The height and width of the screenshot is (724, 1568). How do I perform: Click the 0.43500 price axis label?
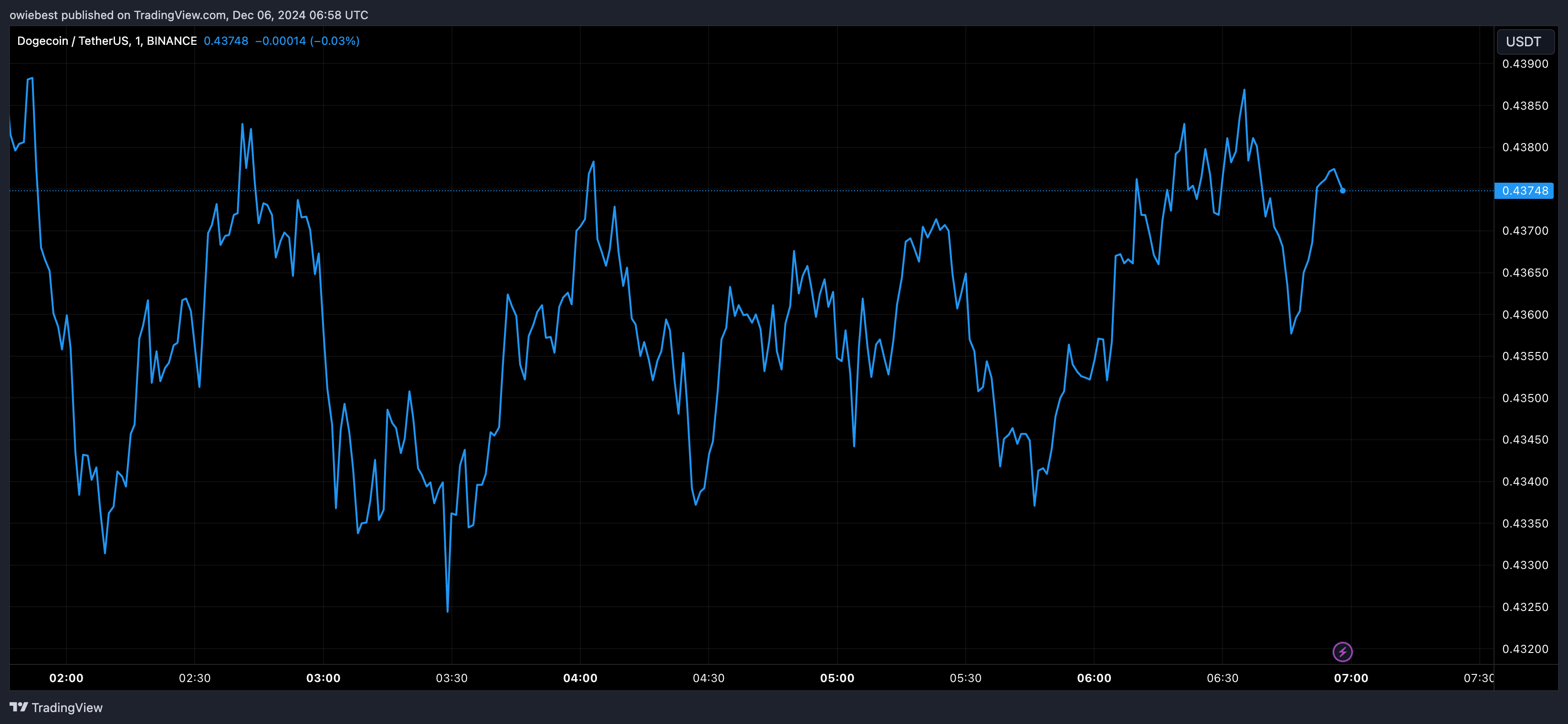(1525, 398)
